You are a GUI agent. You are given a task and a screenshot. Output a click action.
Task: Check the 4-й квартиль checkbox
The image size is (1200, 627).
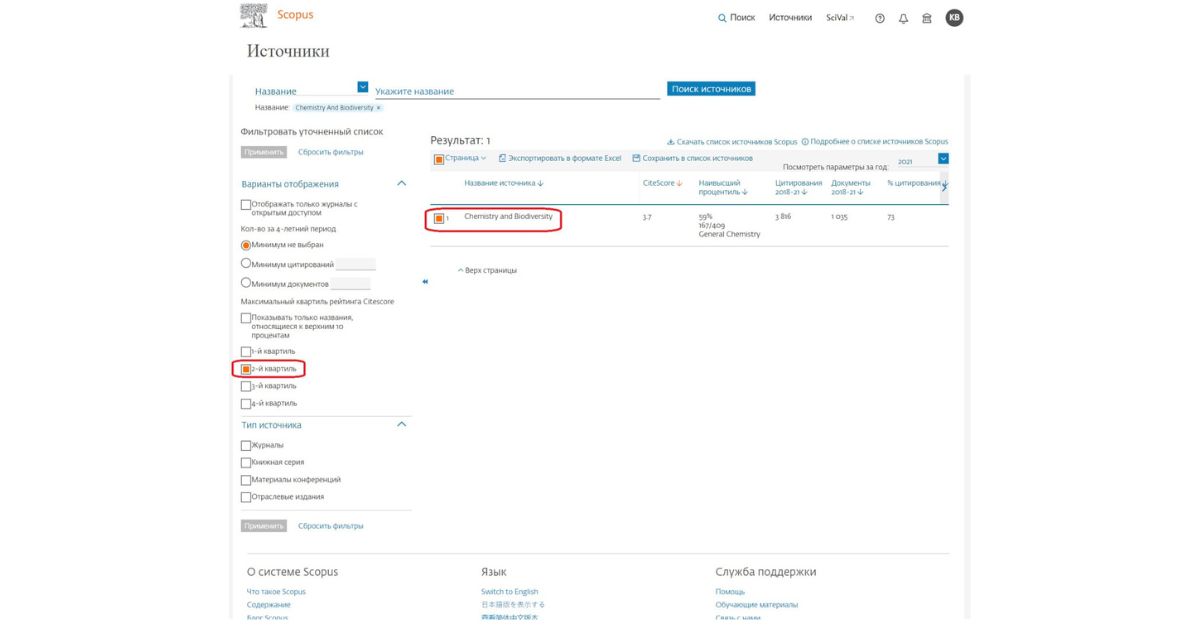click(246, 404)
